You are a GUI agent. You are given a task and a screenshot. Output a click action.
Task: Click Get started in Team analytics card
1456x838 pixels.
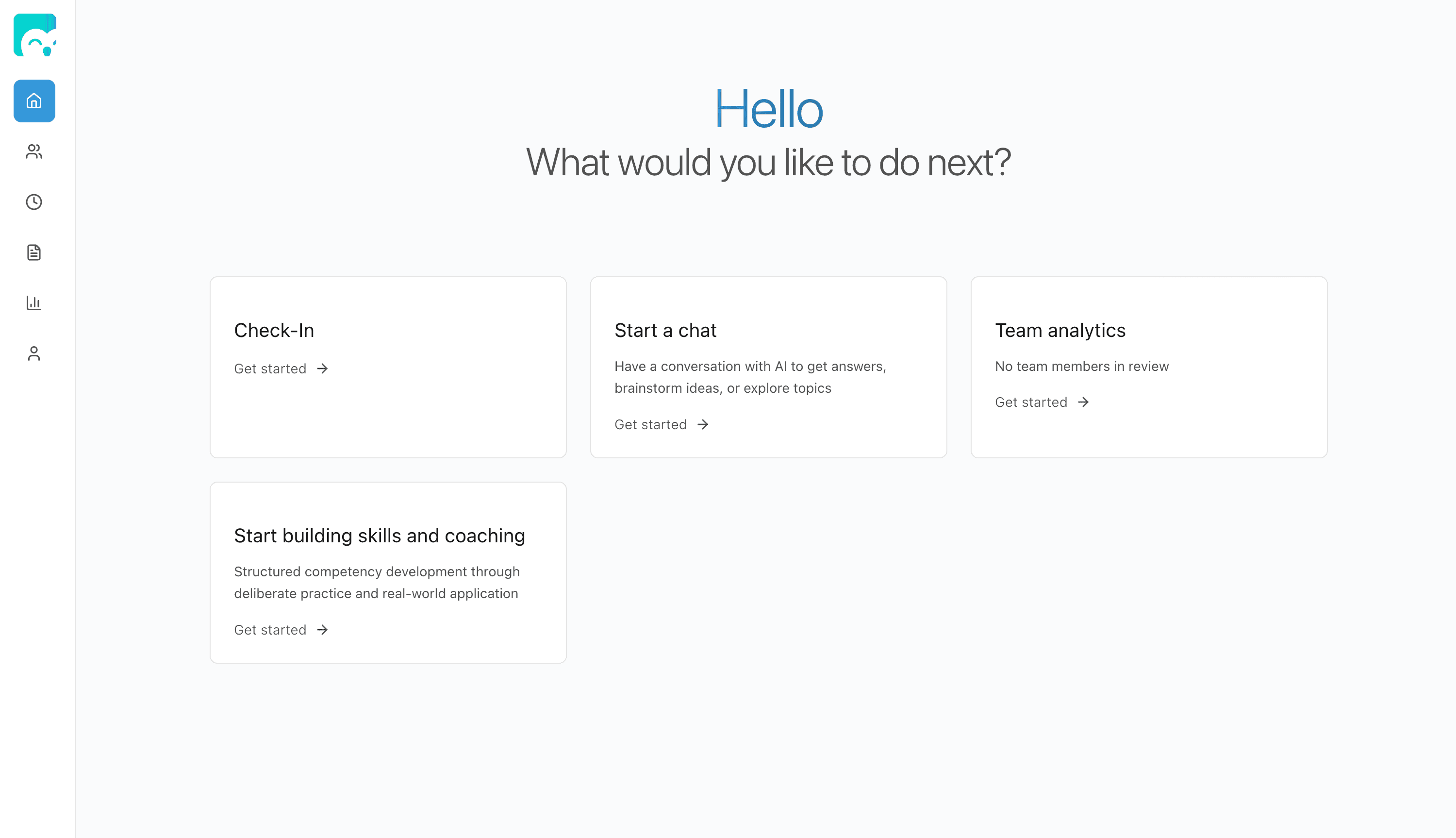tap(1031, 402)
